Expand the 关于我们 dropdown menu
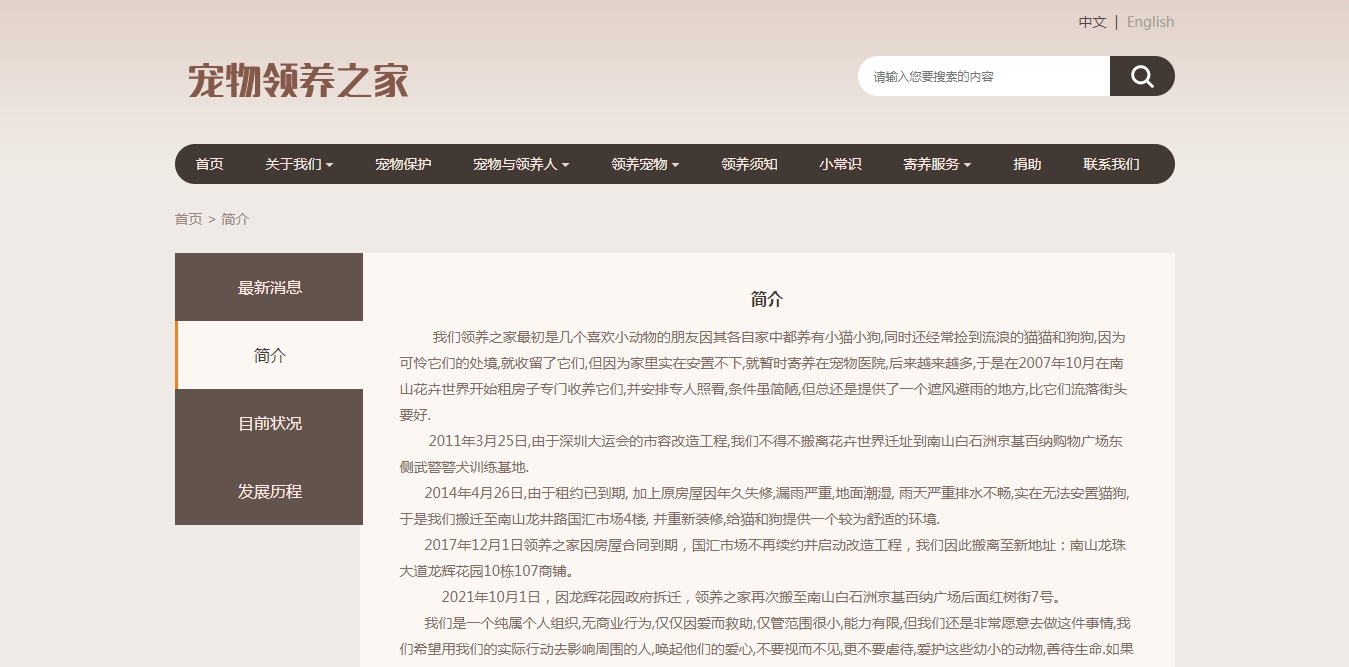 (298, 164)
